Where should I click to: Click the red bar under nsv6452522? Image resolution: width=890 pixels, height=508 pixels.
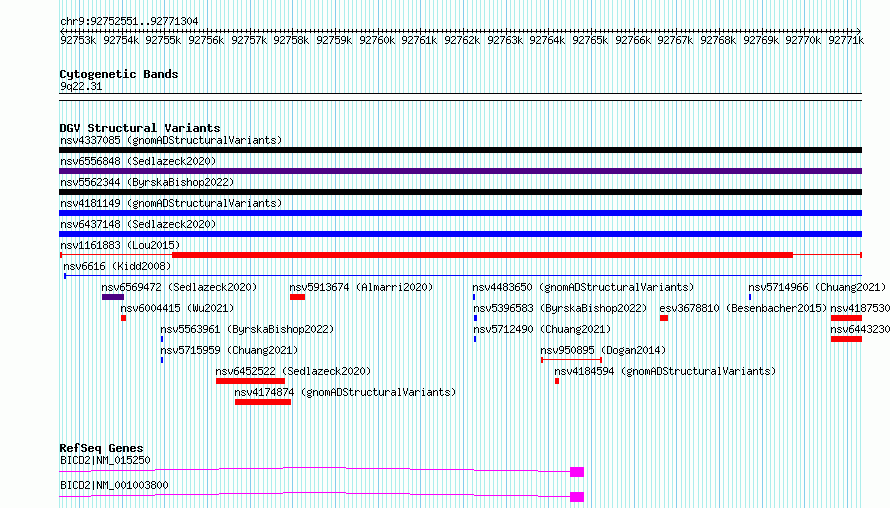250,381
